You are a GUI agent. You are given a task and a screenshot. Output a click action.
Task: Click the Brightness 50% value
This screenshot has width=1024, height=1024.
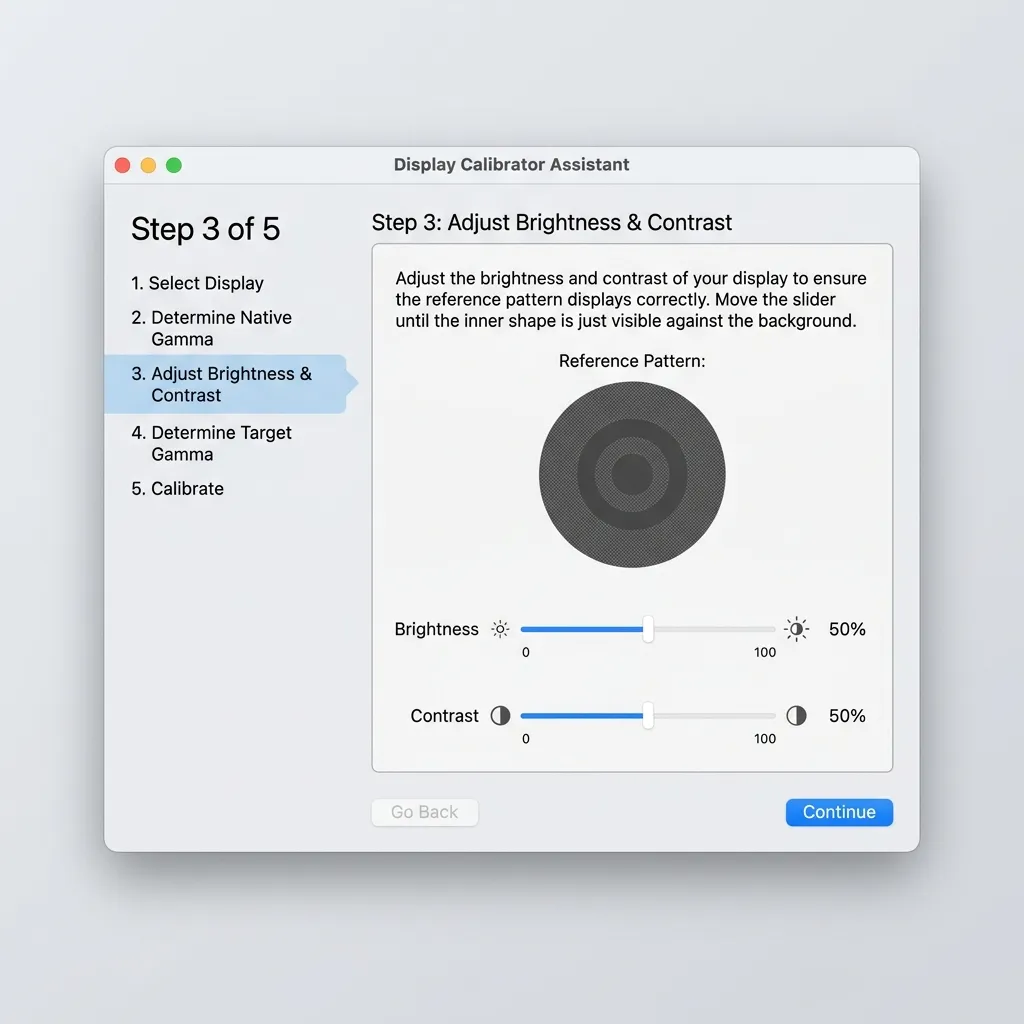tap(847, 629)
